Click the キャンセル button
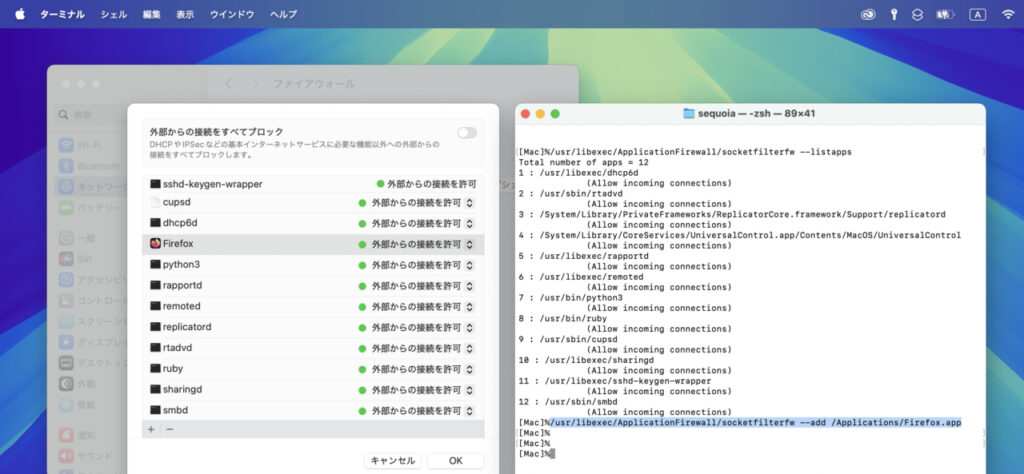 click(x=392, y=461)
